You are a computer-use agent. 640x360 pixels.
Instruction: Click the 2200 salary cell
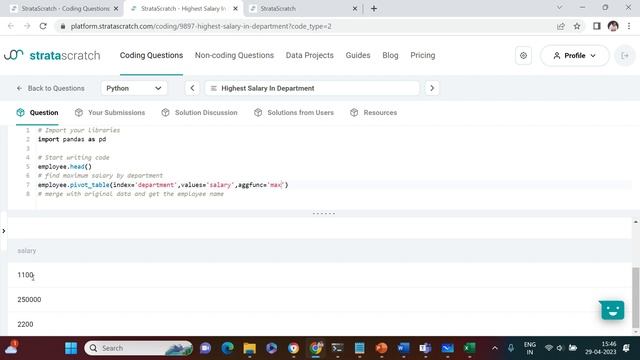tap(25, 324)
